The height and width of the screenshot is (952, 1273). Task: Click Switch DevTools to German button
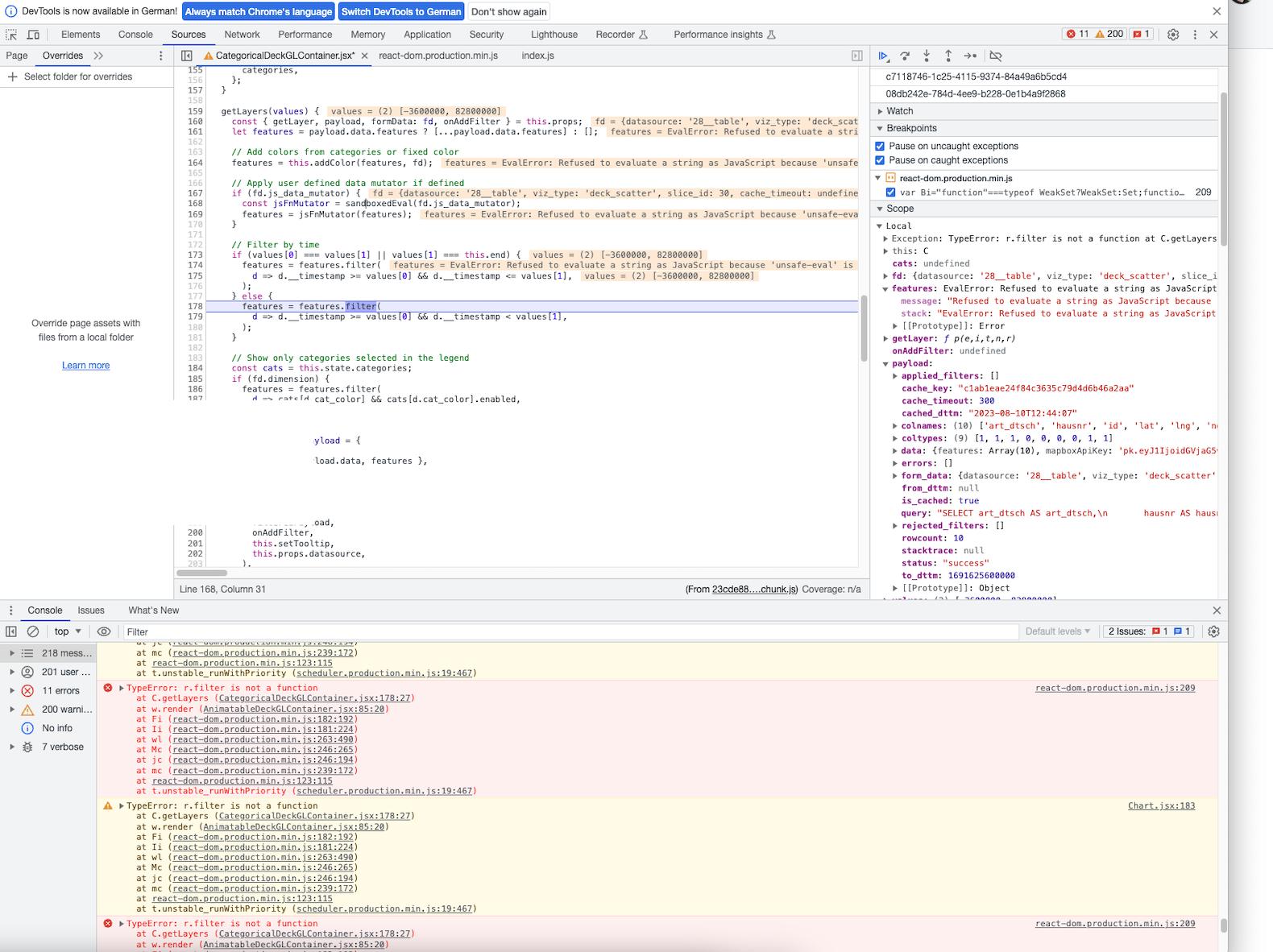click(401, 11)
